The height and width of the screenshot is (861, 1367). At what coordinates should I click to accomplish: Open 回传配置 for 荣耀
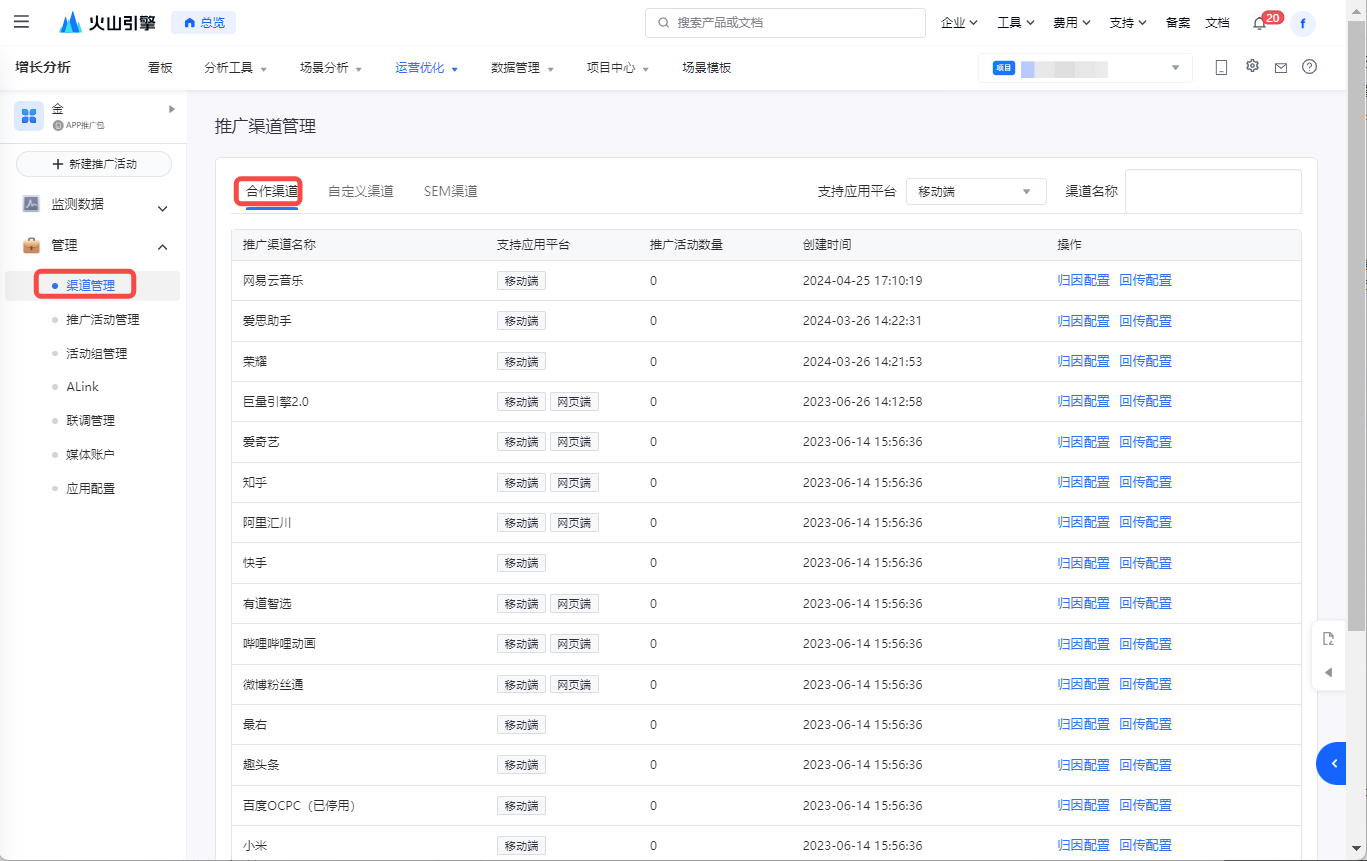pos(1145,361)
